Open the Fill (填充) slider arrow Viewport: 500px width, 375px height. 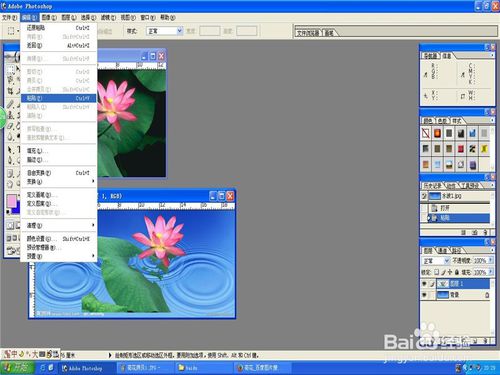(x=490, y=272)
